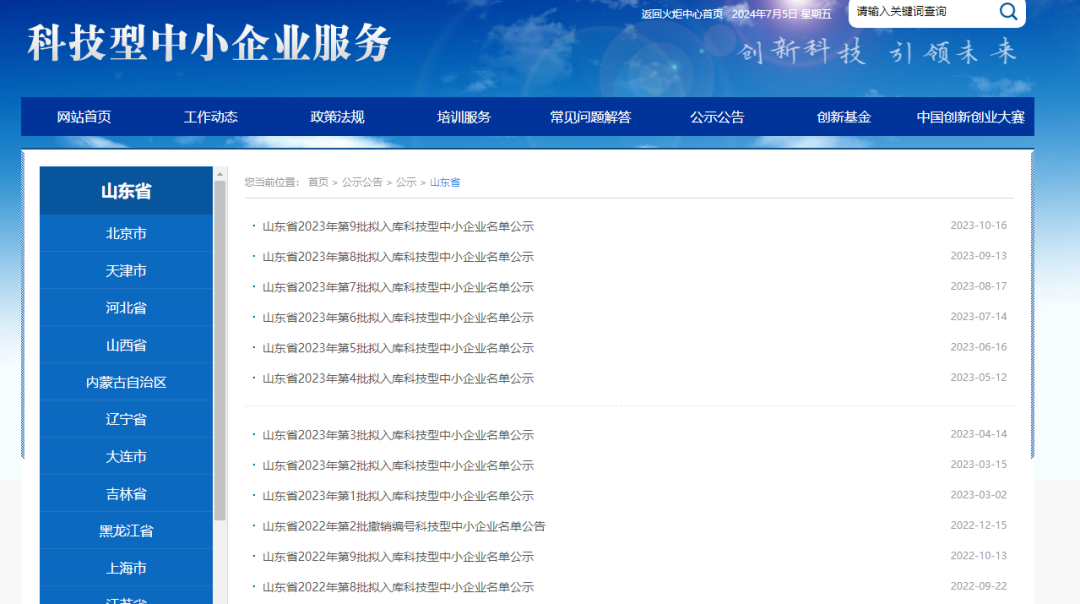Open 中国创新创业大赛 navigation item
The height and width of the screenshot is (604, 1080).
970,117
